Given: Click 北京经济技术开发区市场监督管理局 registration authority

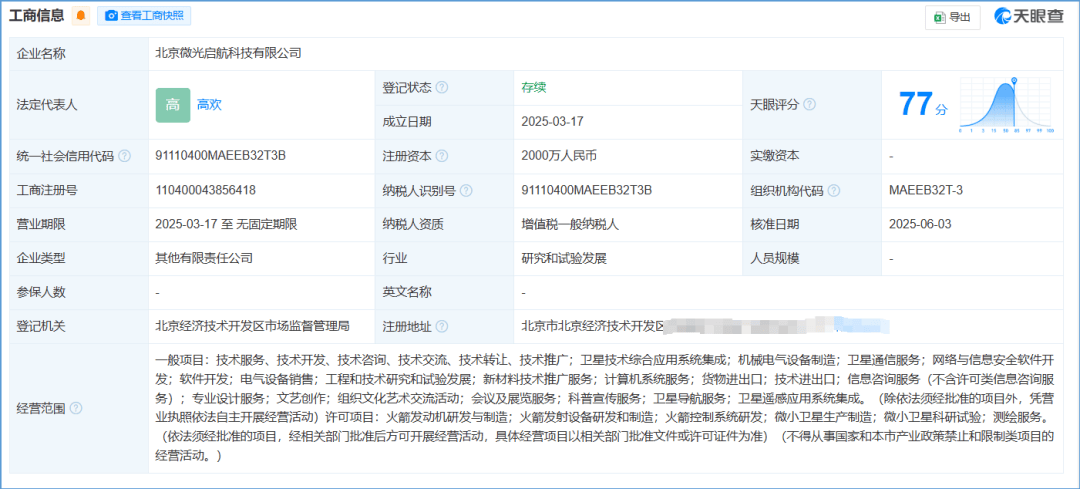Looking at the screenshot, I should pyautogui.click(x=252, y=326).
